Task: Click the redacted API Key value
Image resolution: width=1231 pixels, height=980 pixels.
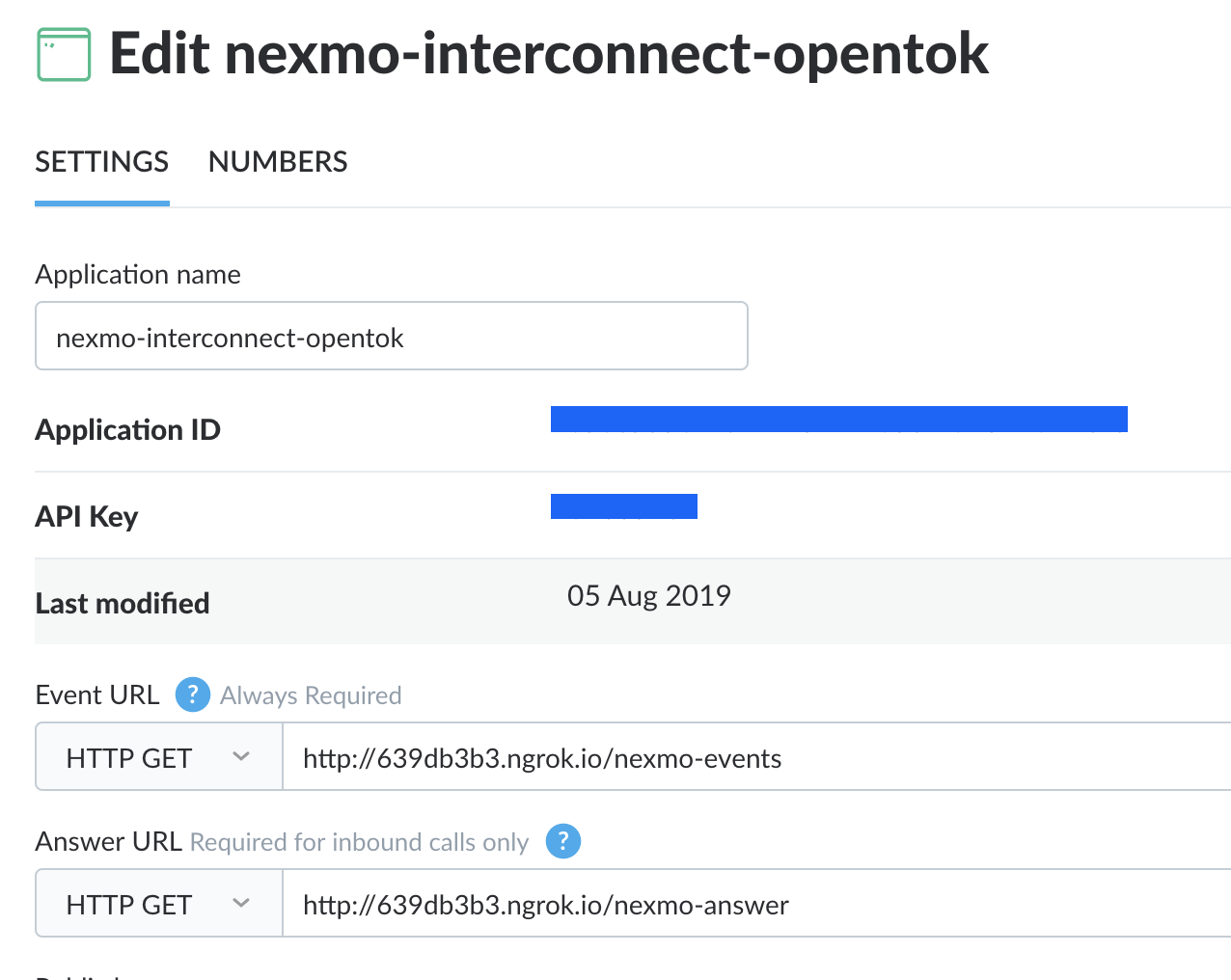Action: coord(623,506)
